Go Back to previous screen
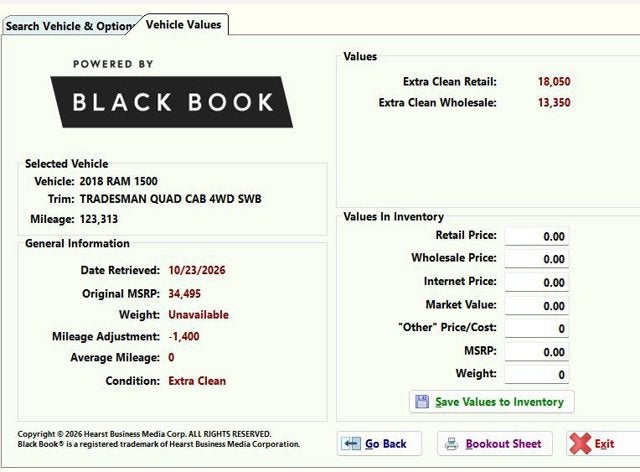The width and height of the screenshot is (640, 472). (379, 443)
